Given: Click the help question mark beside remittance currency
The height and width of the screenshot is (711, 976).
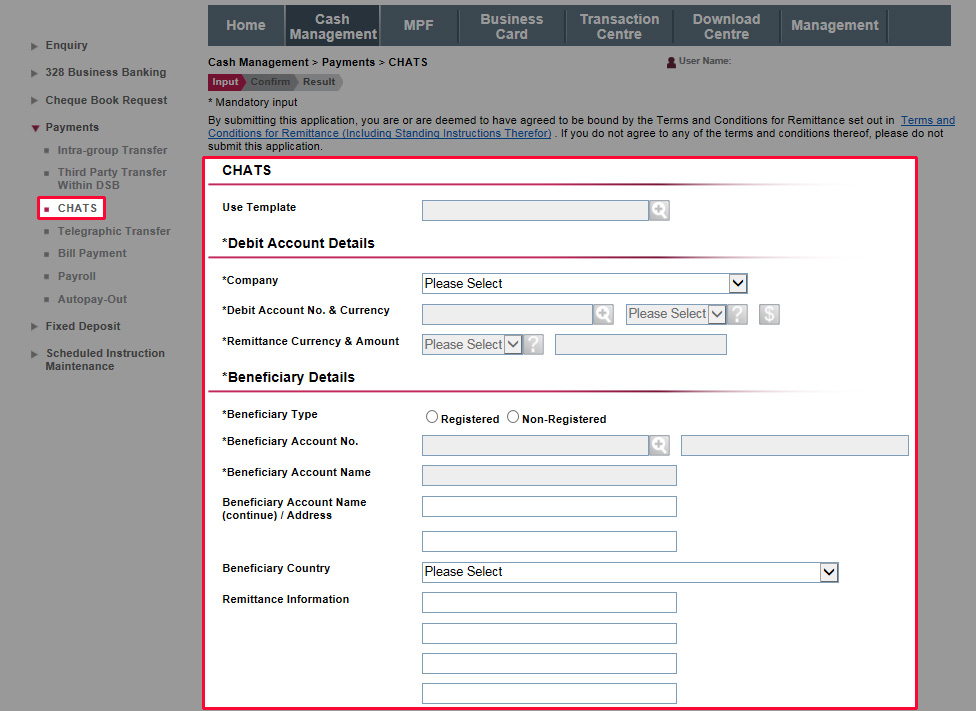Looking at the screenshot, I should pos(533,344).
